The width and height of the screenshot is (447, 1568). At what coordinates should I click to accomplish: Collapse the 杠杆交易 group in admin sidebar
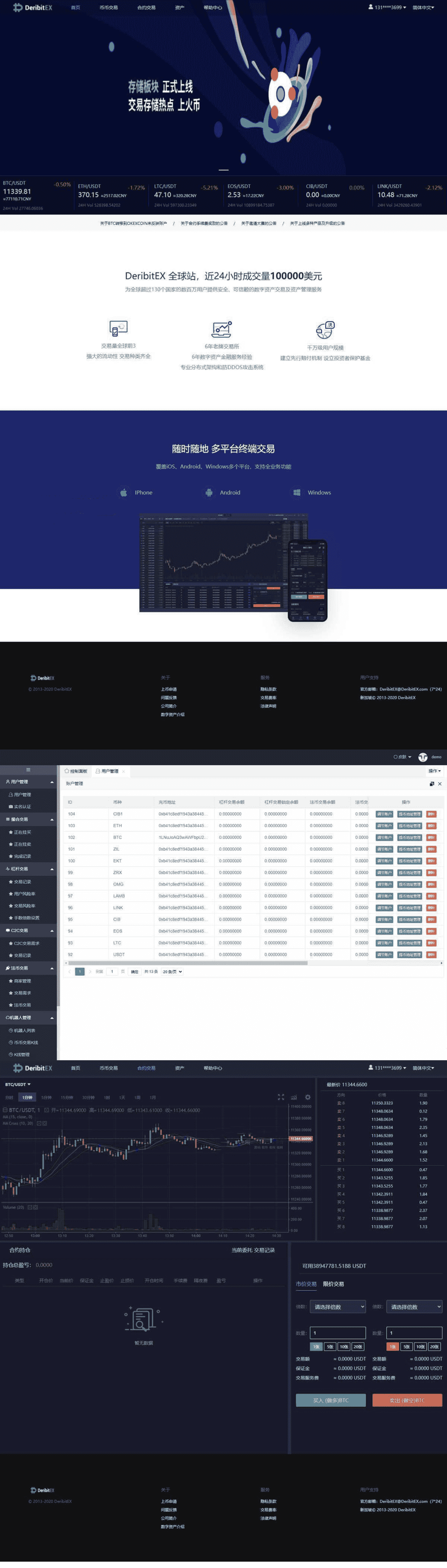click(x=28, y=869)
